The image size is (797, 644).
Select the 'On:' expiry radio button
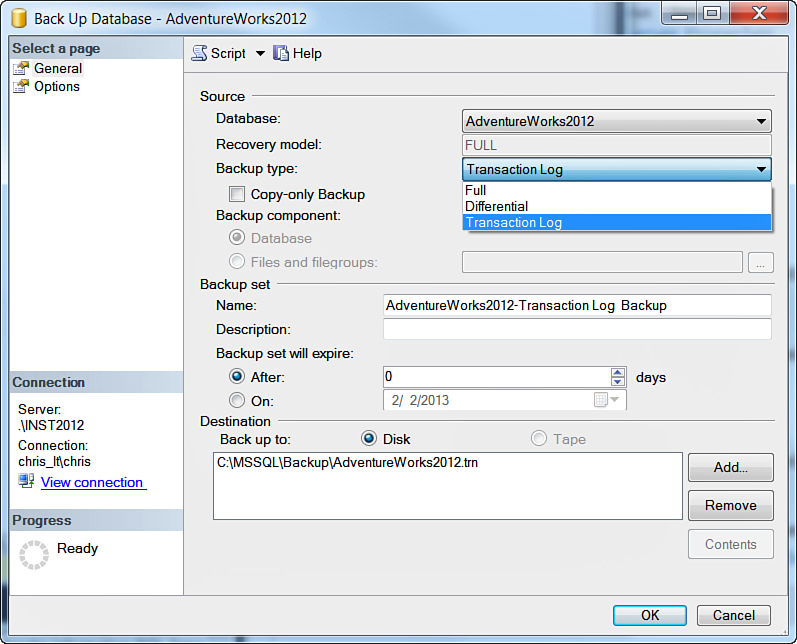pos(237,400)
